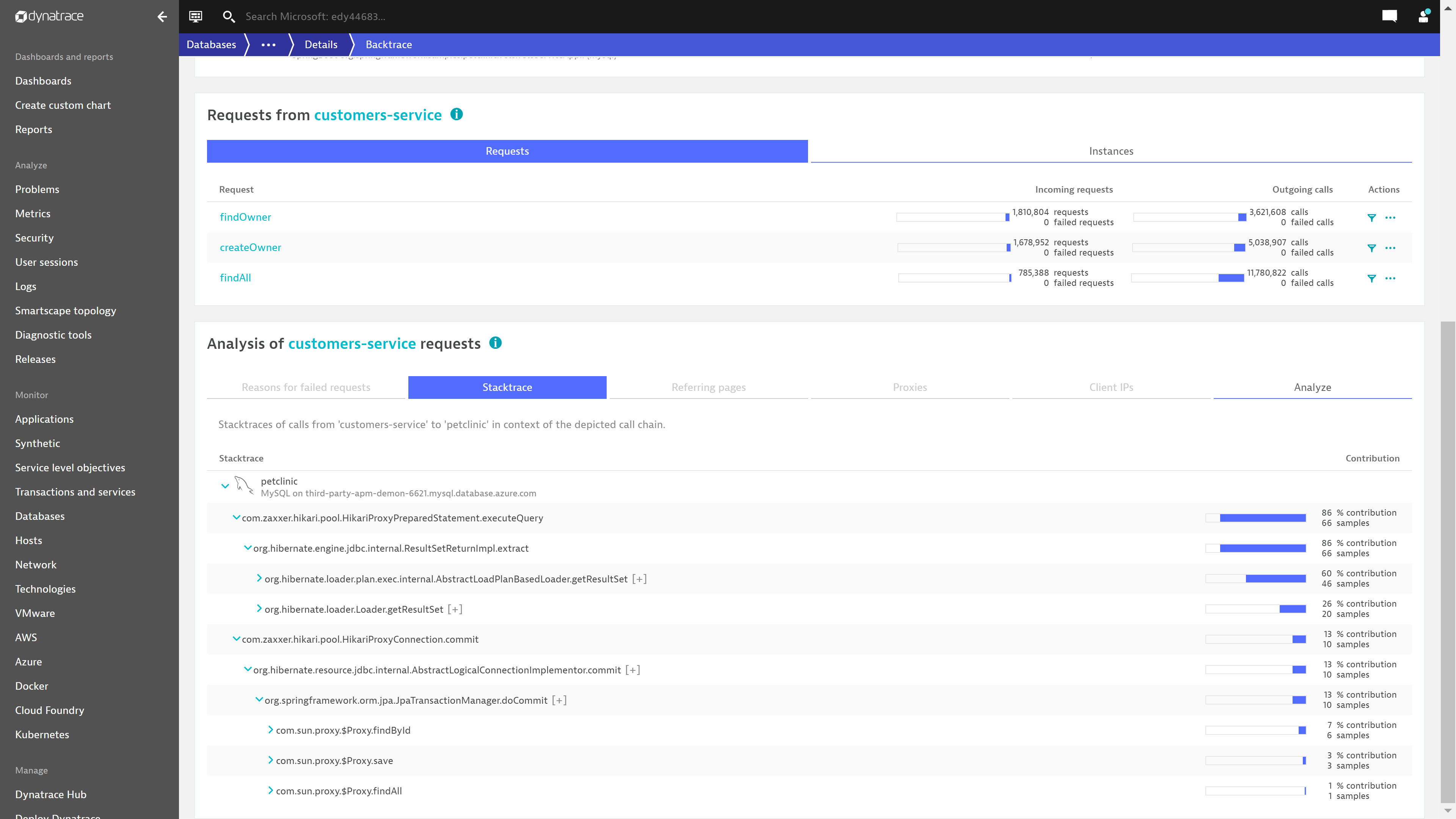Click info icon beside Requests from customers-service
Viewport: 1456px width, 819px height.
coord(457,115)
